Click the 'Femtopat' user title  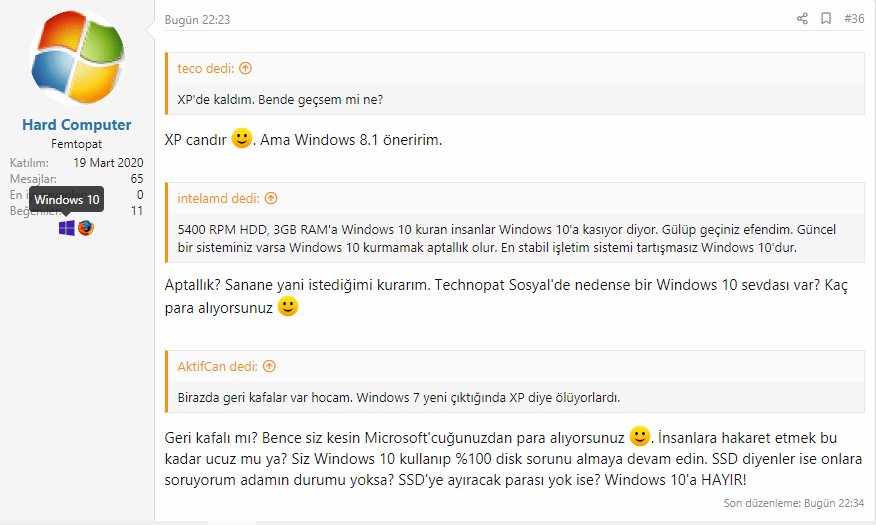coord(77,144)
